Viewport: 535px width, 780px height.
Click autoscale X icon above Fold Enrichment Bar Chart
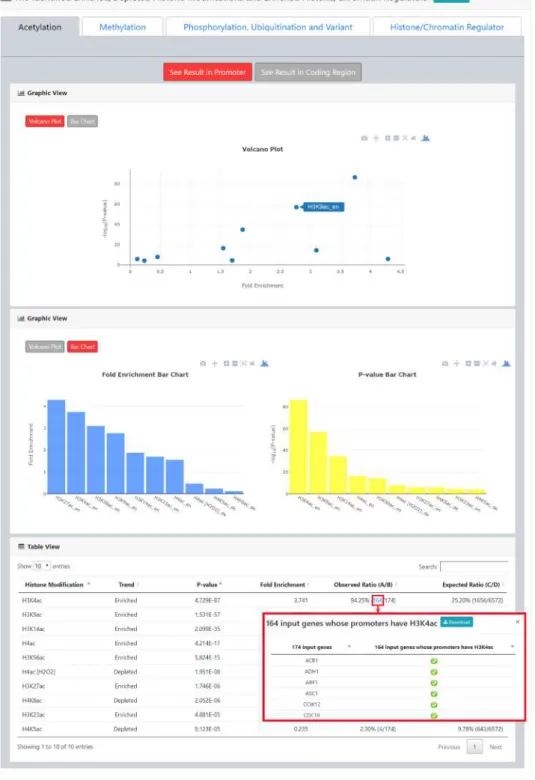[x=243, y=364]
